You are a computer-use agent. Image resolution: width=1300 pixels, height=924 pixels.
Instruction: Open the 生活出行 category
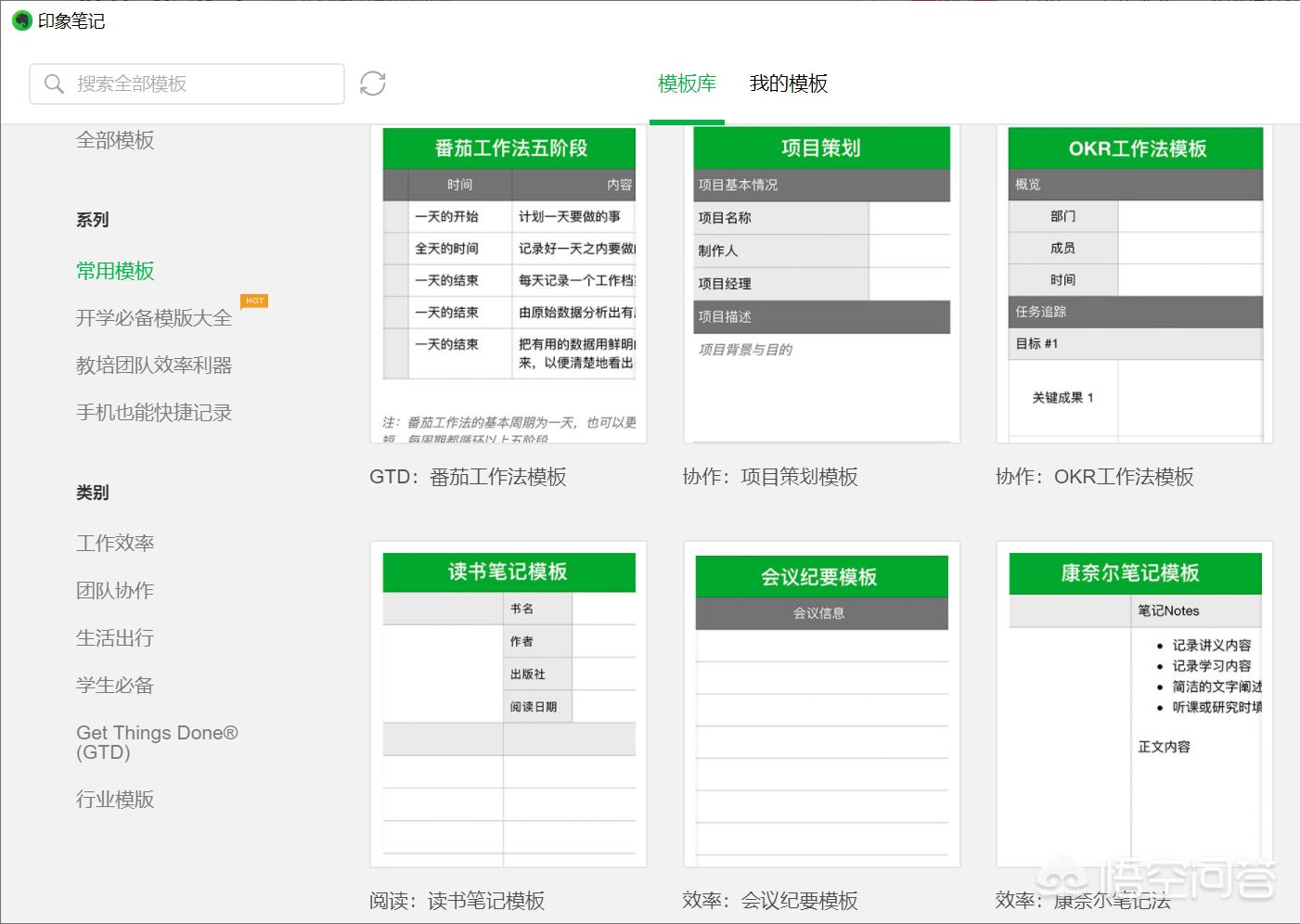pos(114,637)
